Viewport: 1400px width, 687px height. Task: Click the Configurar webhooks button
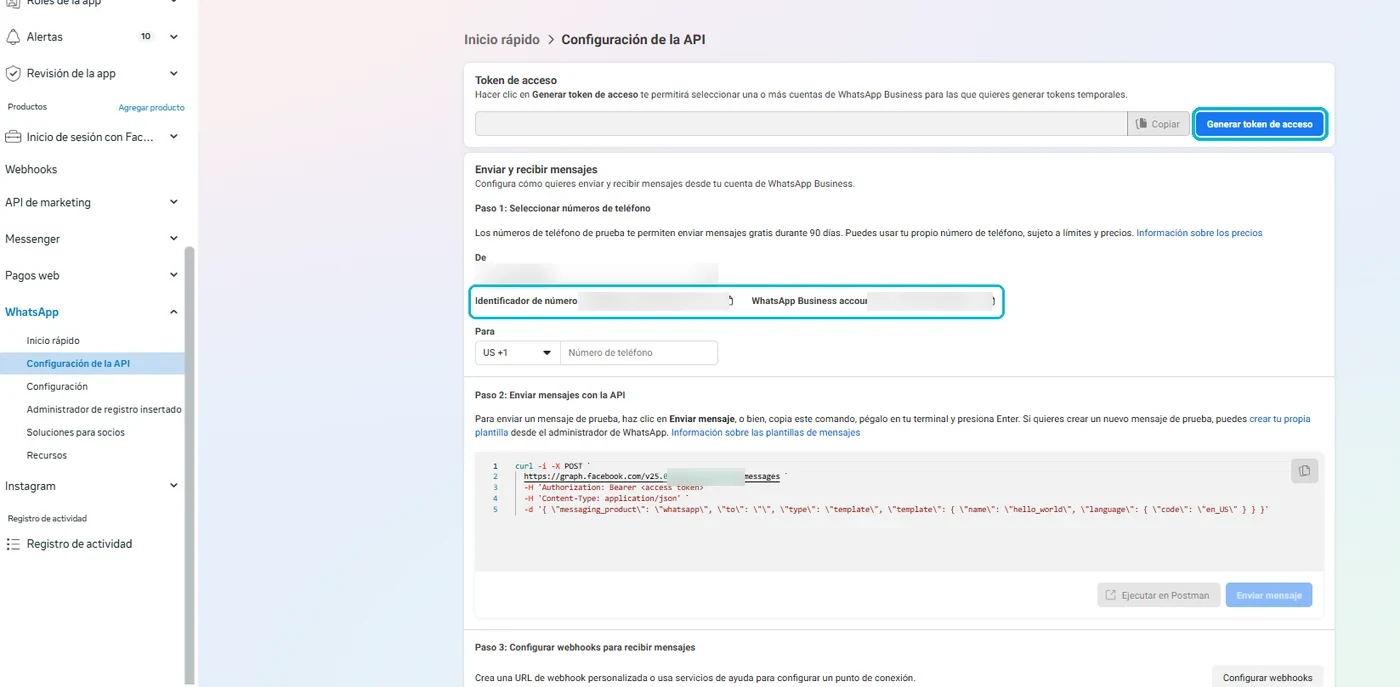(1268, 678)
